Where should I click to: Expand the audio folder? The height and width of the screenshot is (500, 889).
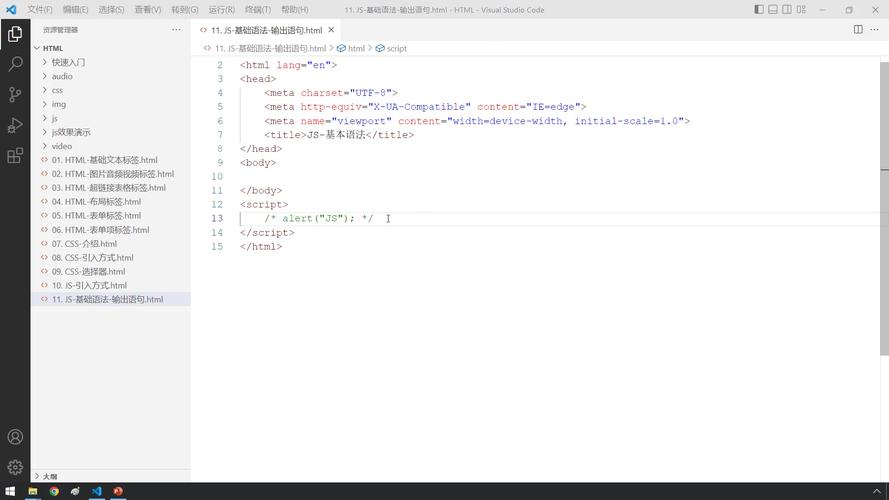click(45, 76)
